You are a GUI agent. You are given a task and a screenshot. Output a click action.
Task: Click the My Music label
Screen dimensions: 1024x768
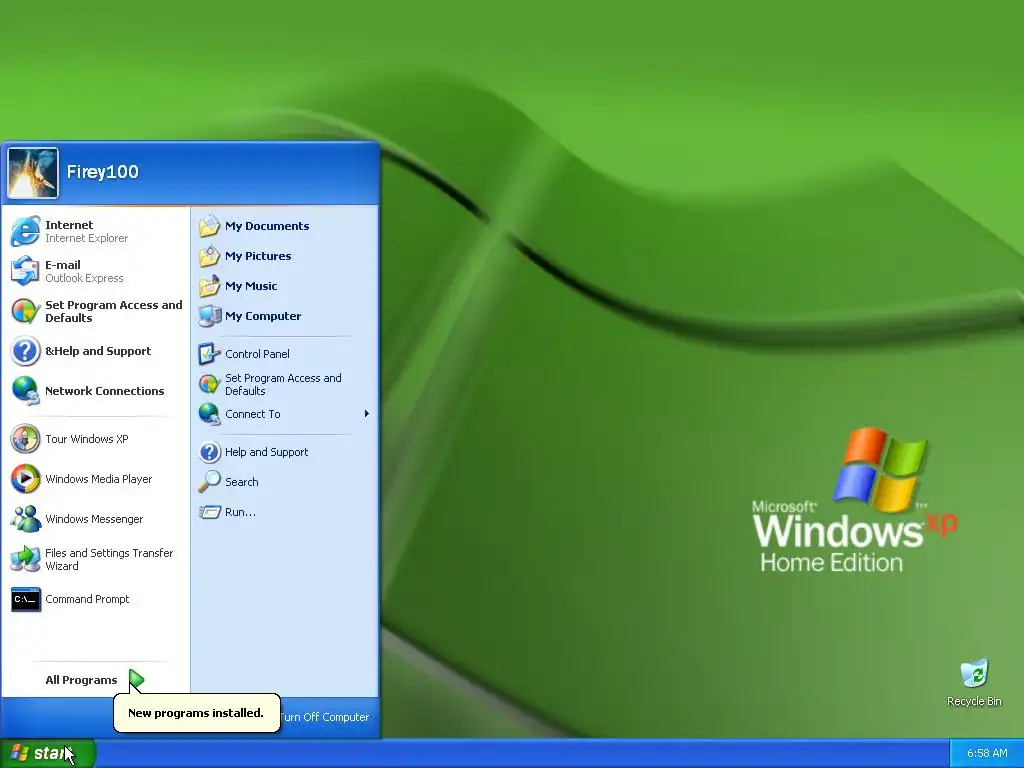coord(251,286)
